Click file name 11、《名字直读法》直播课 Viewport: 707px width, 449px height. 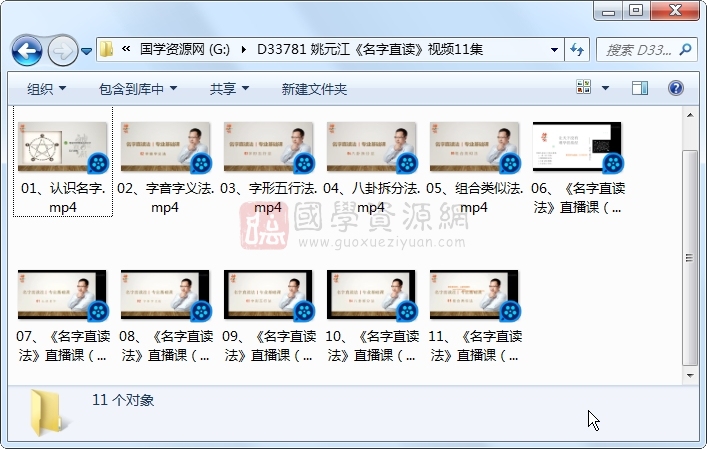click(474, 346)
